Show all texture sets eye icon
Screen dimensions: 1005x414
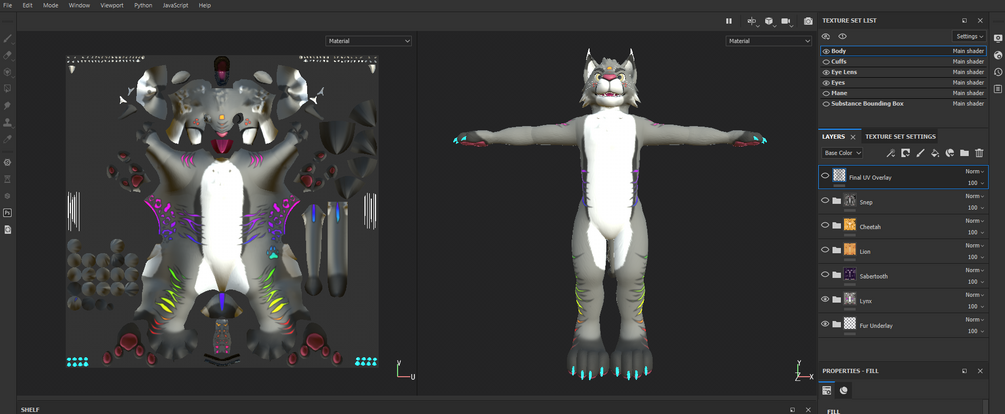pyautogui.click(x=842, y=37)
